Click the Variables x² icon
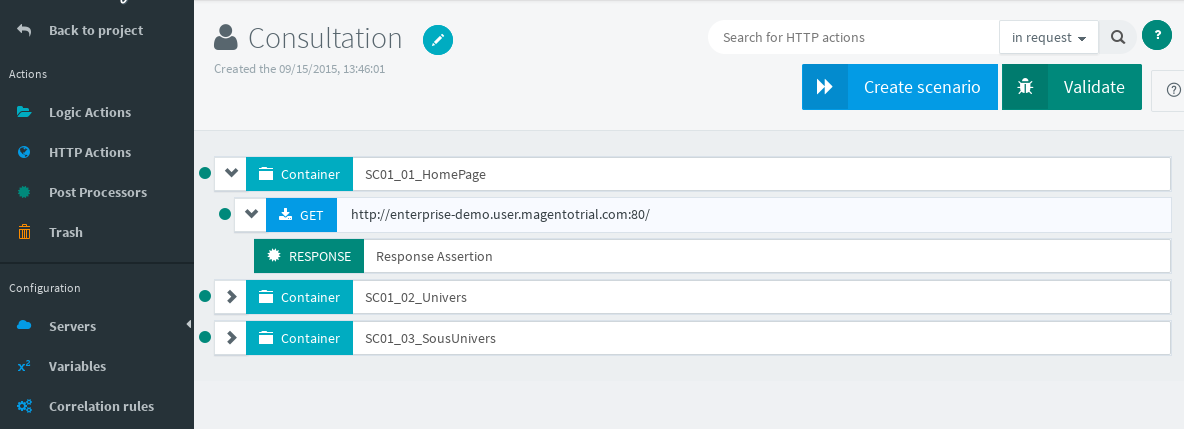This screenshot has width=1184, height=429. (x=24, y=366)
